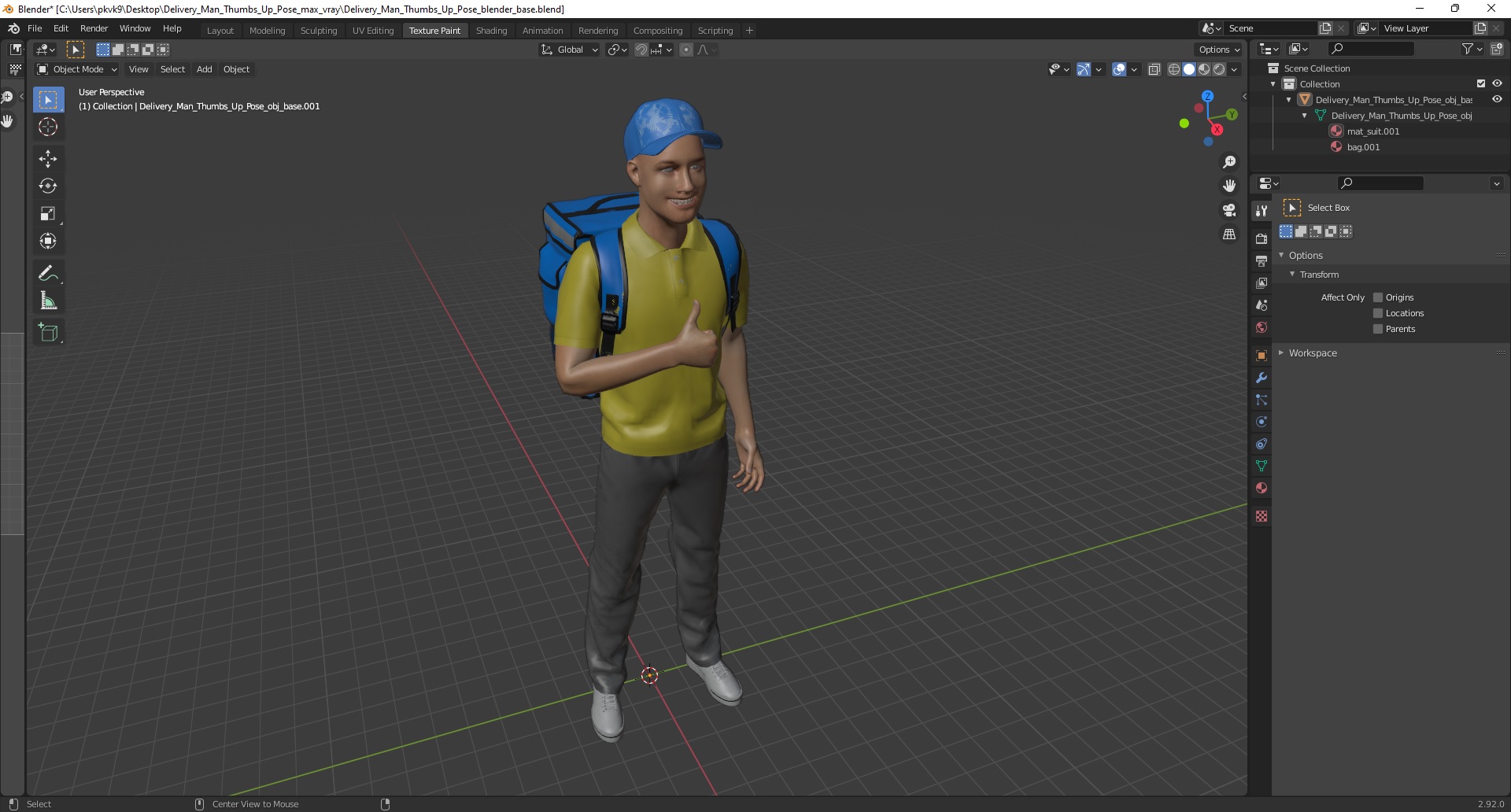Open the shading options dropdown arrow
The height and width of the screenshot is (812, 1511).
pos(1234,69)
